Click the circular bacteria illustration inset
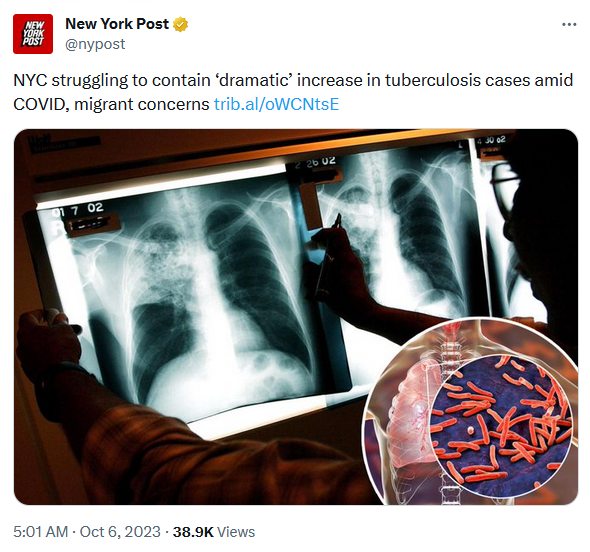Viewport: 590px width, 552px height. (x=500, y=425)
